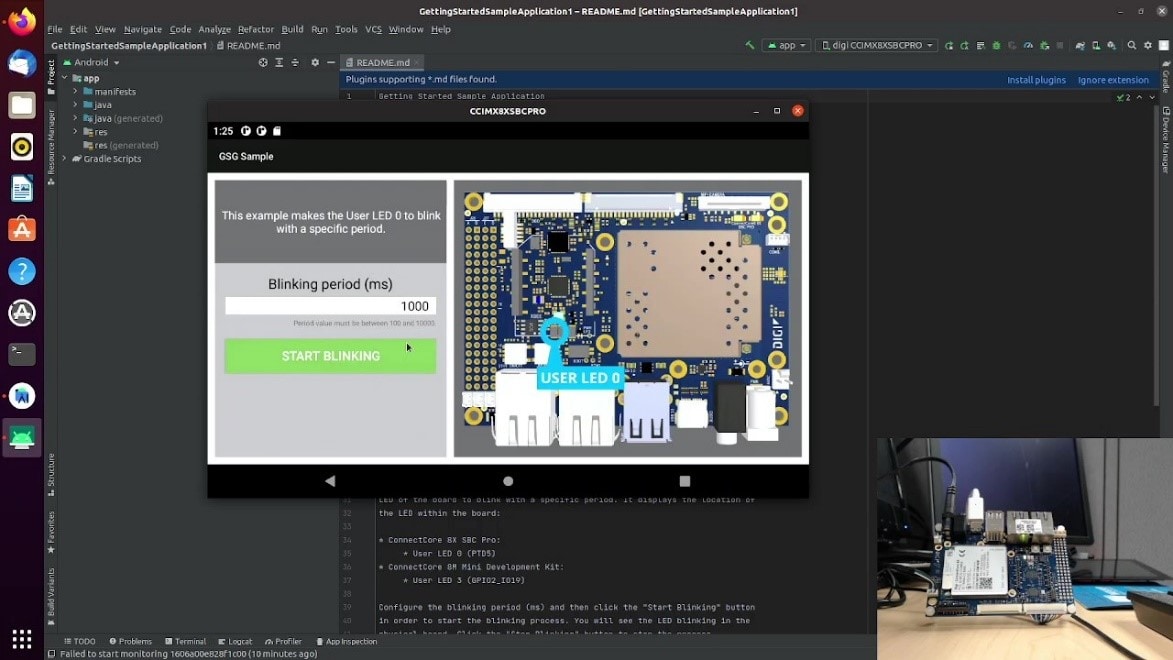Image resolution: width=1173 pixels, height=660 pixels.
Task: Launch the Profiler from the toolbar
Action: point(1029,45)
